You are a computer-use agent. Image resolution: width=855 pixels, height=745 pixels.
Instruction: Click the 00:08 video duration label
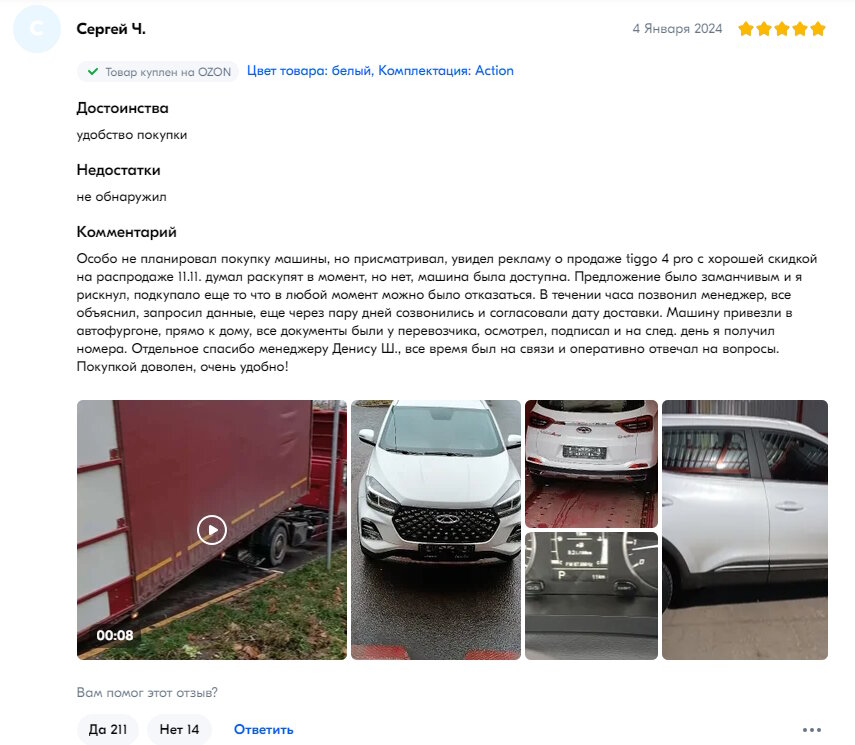click(115, 635)
